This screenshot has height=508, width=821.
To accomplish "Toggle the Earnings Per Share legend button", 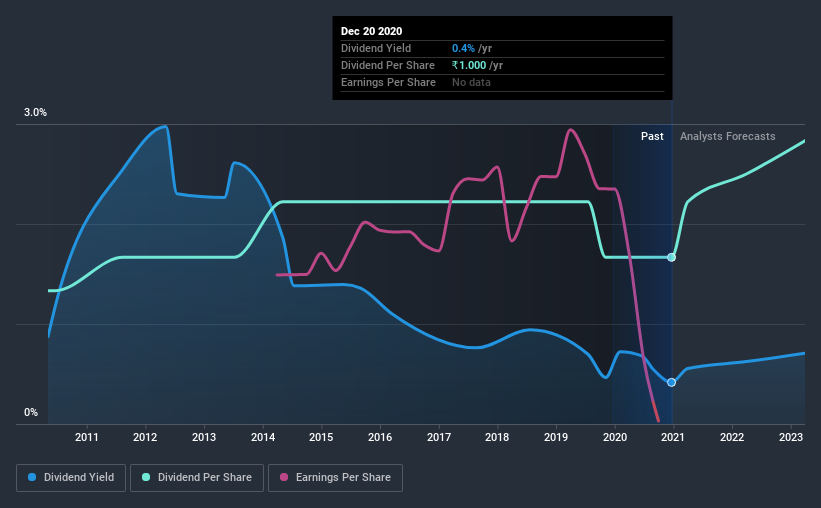I will point(336,478).
